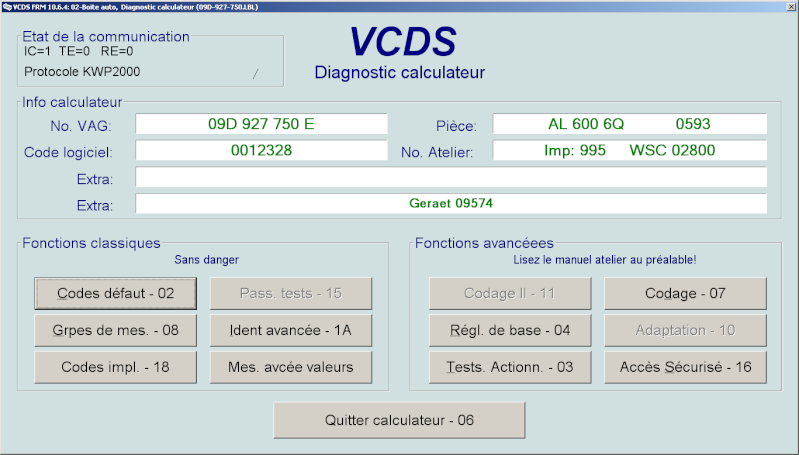Screen dimensions: 799x455
Task: Click the Pièce: label
Action: click(x=456, y=126)
